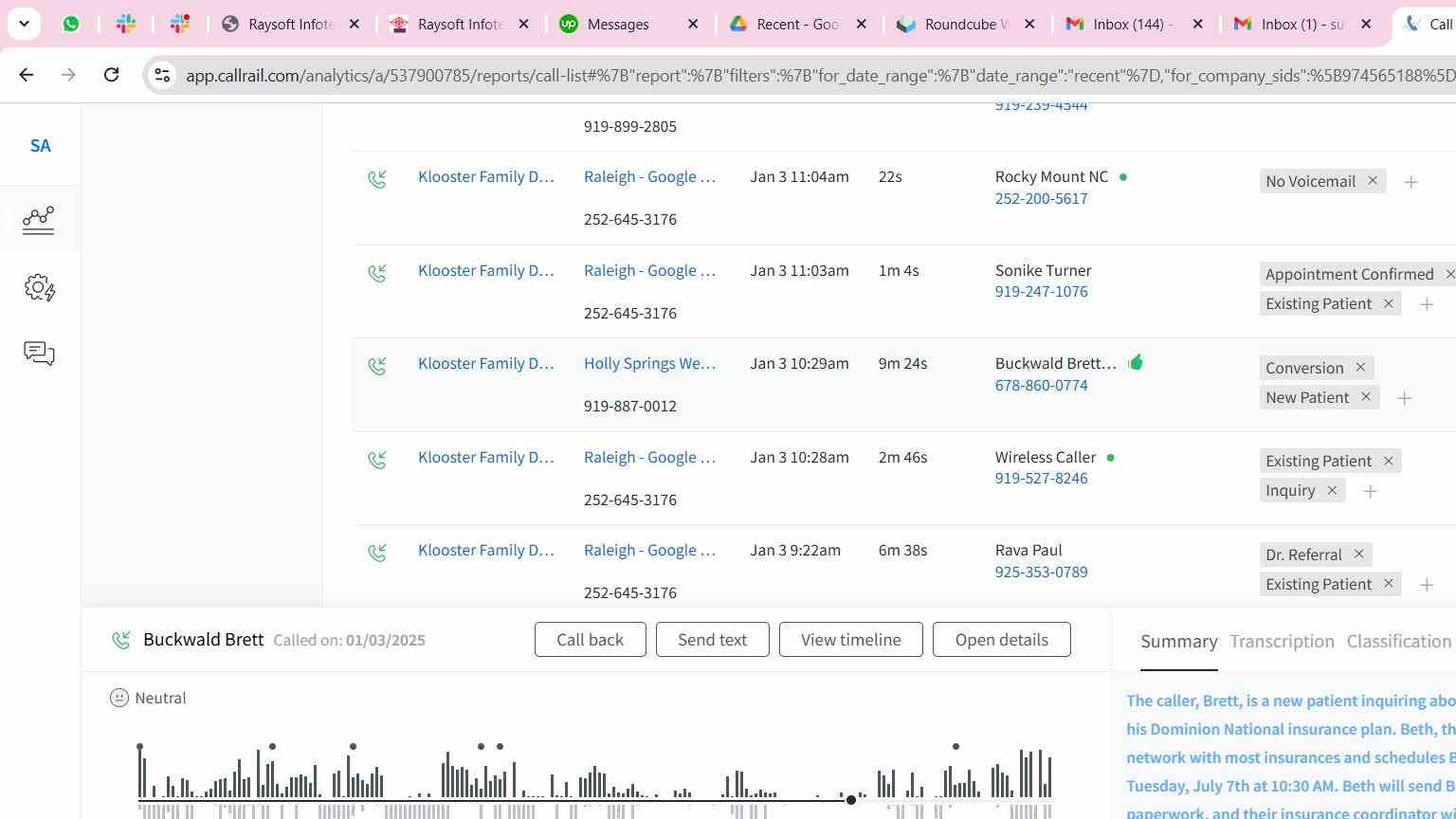Click inbound call icon for Buckwald Brett row

coord(377,365)
